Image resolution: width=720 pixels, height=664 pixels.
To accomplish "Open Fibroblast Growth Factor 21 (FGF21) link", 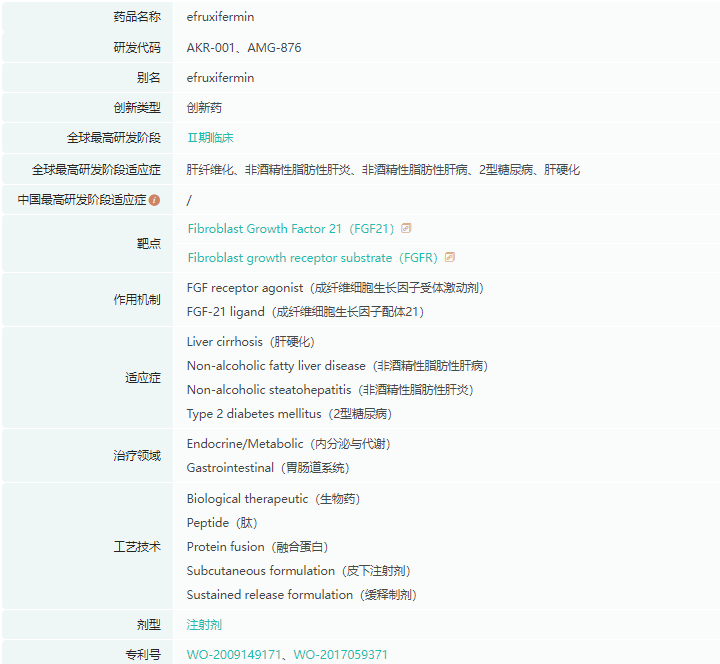I will tap(290, 229).
